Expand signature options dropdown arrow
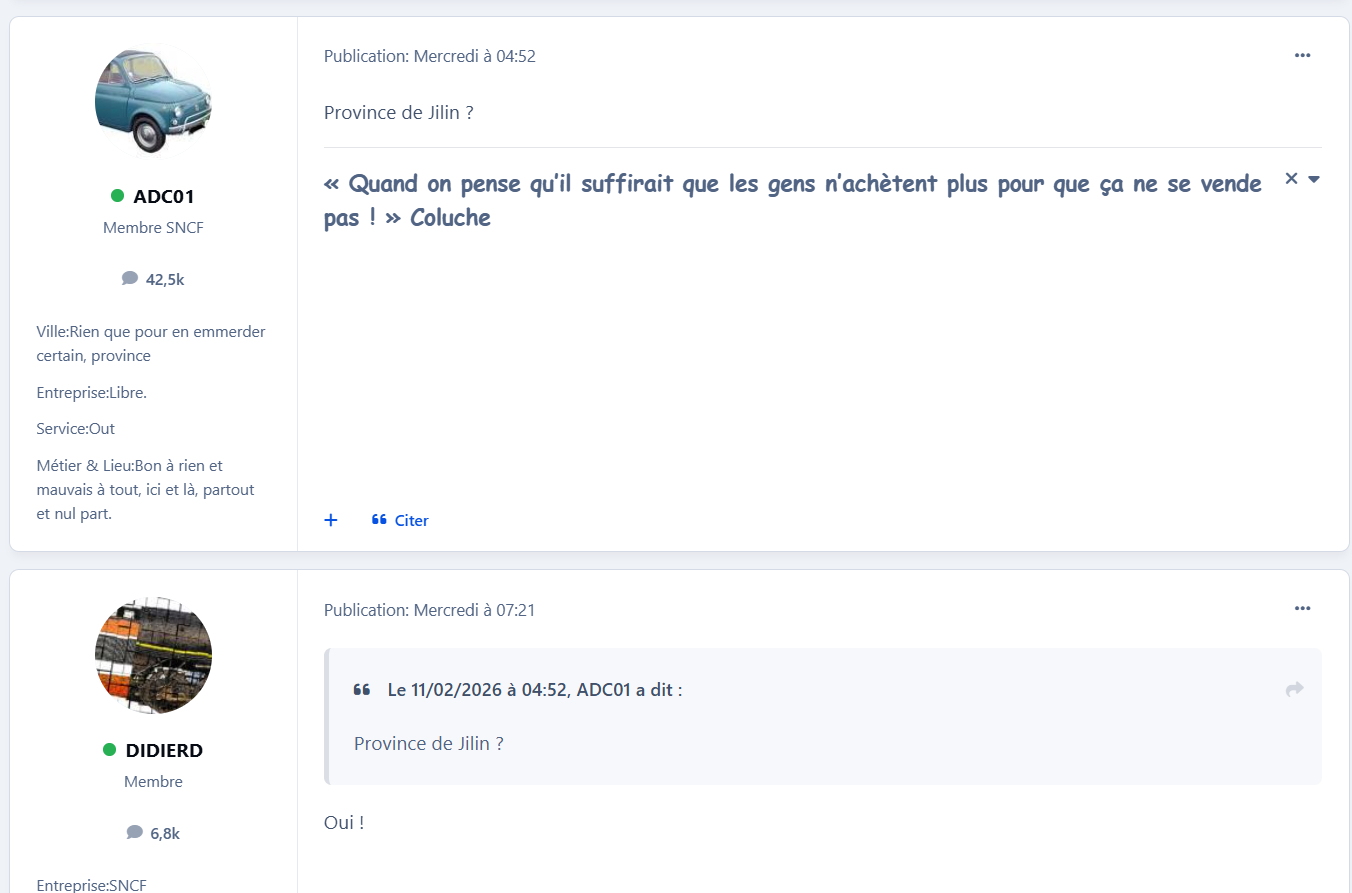This screenshot has width=1352, height=893. 1314,179
